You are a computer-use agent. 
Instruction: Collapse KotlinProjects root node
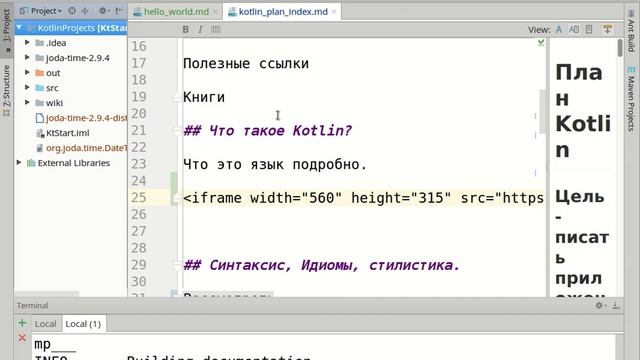[x=19, y=28]
